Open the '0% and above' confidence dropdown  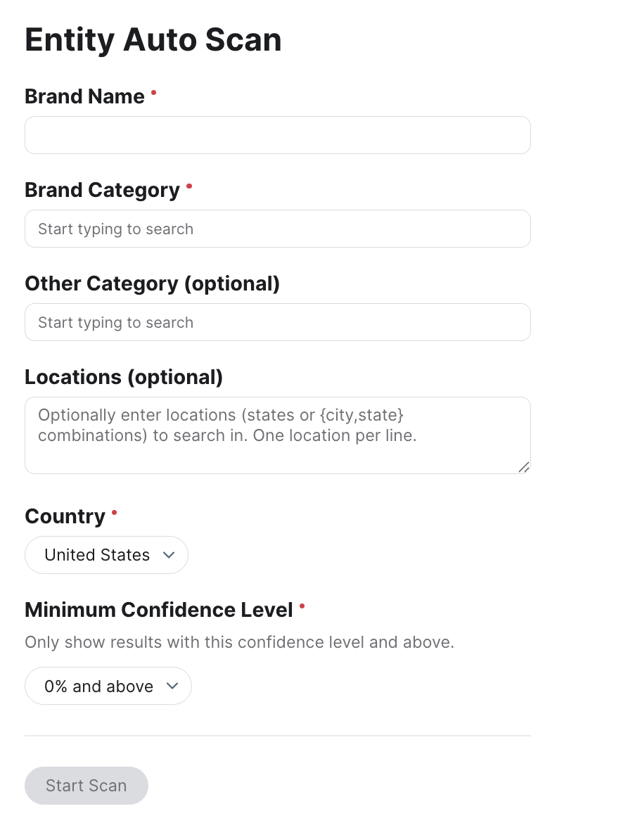pyautogui.click(x=108, y=686)
